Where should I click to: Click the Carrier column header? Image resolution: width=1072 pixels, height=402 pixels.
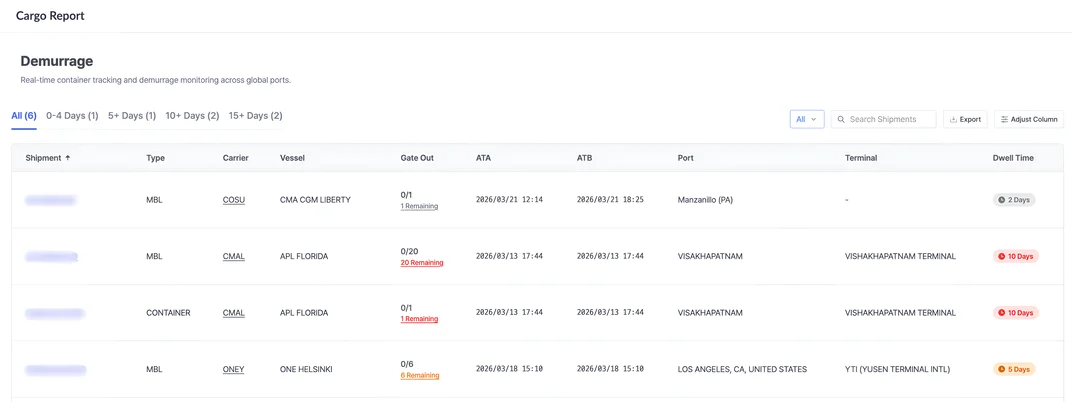[236, 158]
